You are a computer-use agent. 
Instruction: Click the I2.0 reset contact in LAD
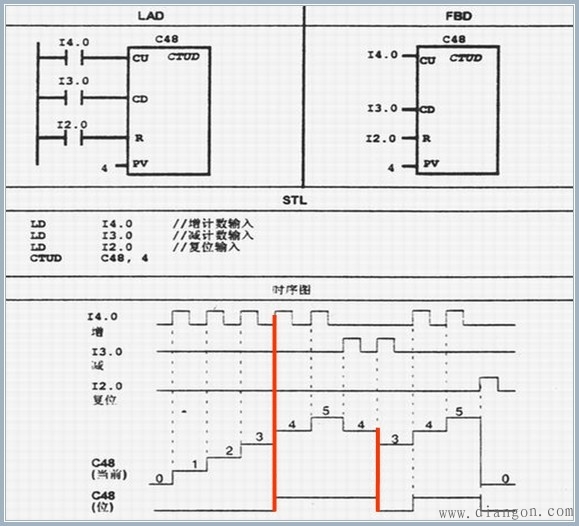point(74,138)
